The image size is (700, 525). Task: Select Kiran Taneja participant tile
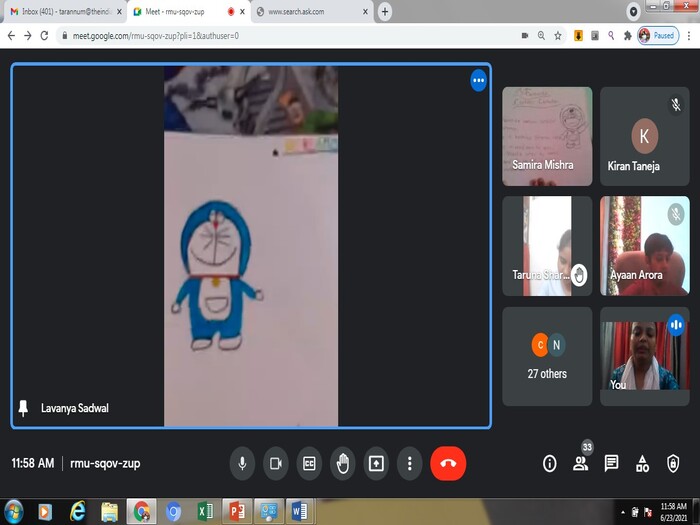tap(645, 136)
